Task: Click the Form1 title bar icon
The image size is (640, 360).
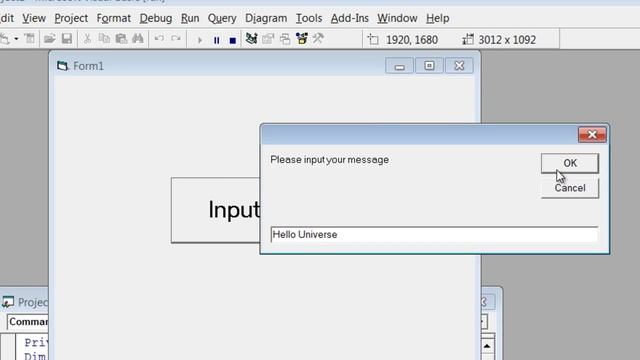Action: 62,66
